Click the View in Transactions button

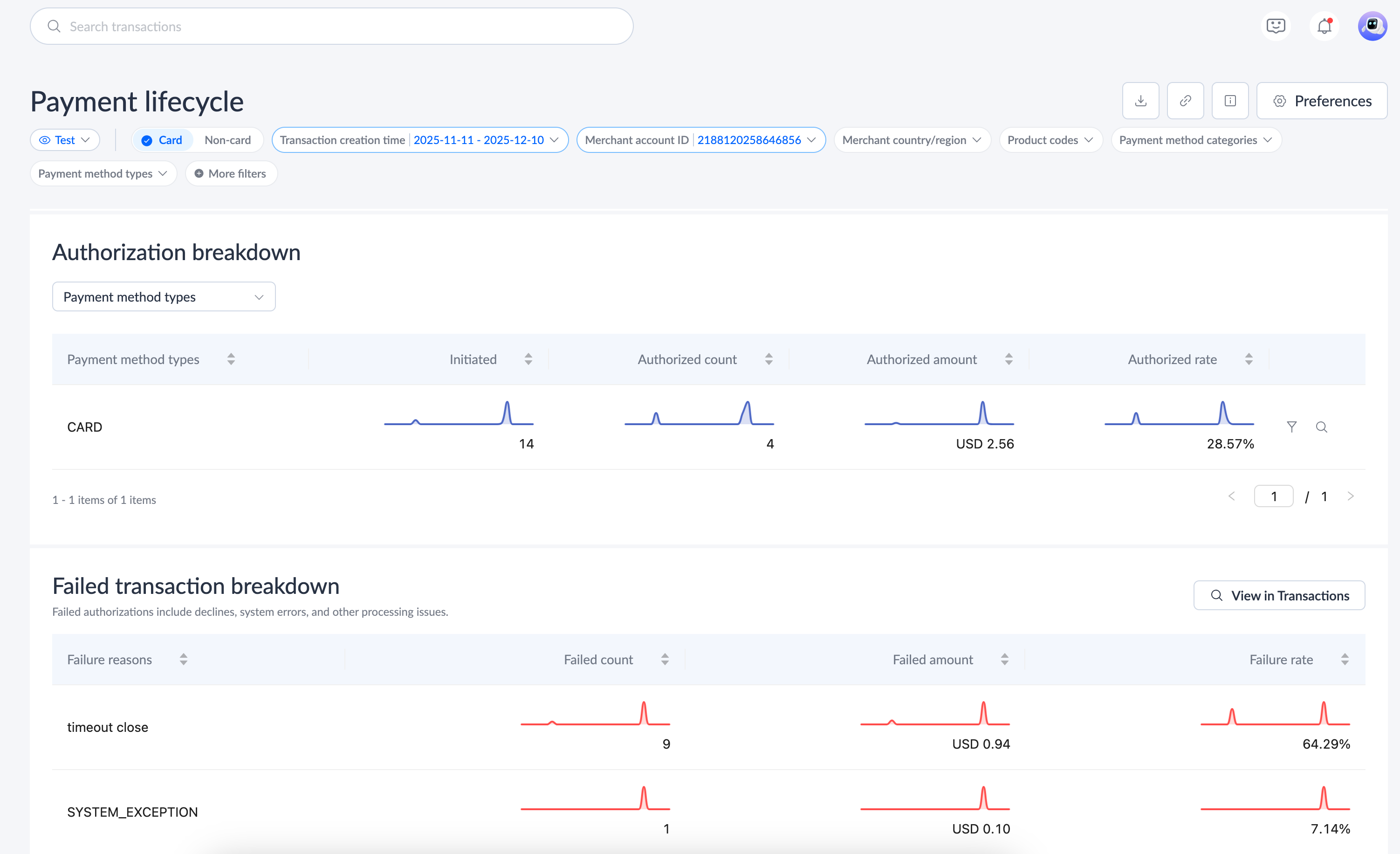[1279, 595]
